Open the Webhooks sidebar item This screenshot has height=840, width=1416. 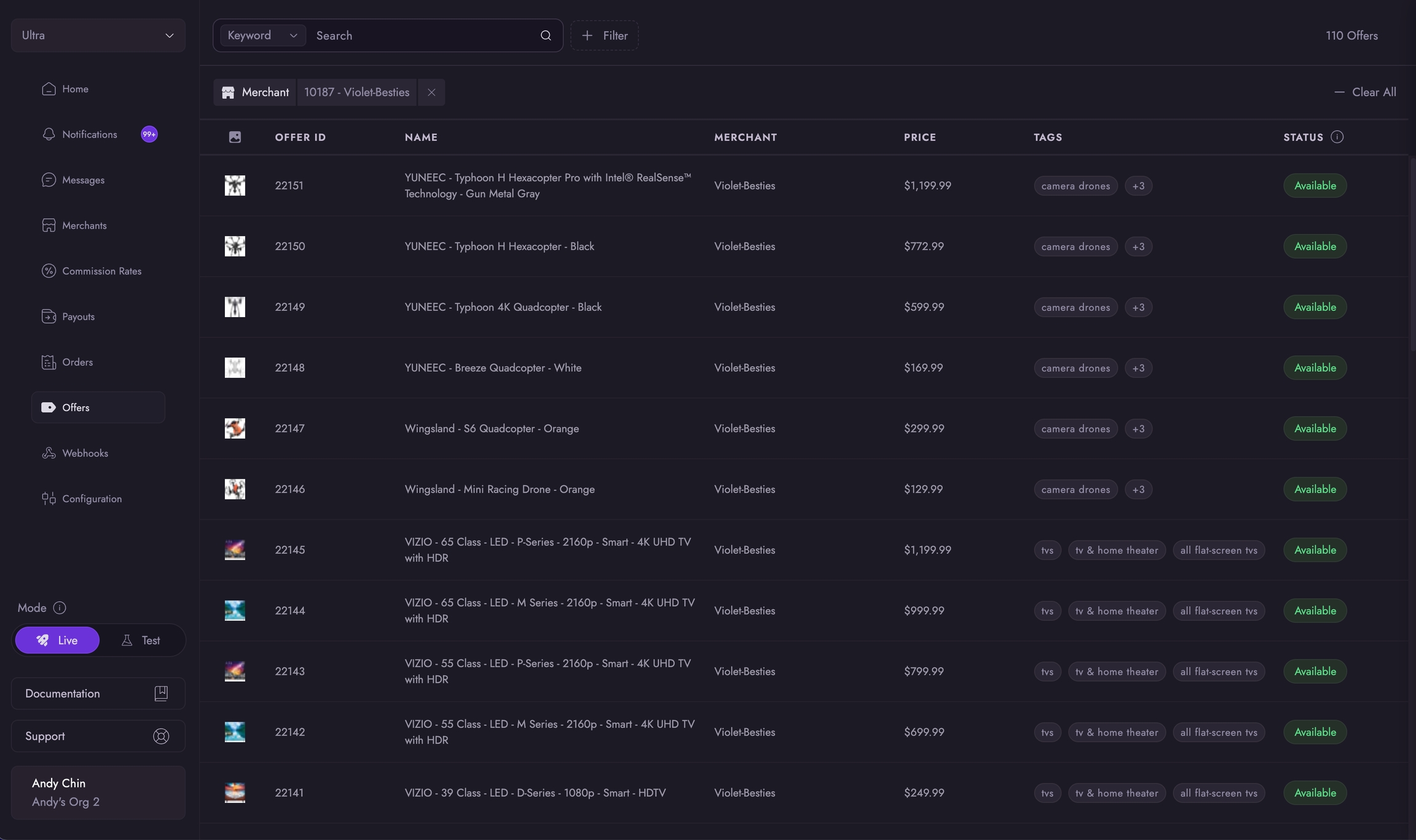[85, 453]
